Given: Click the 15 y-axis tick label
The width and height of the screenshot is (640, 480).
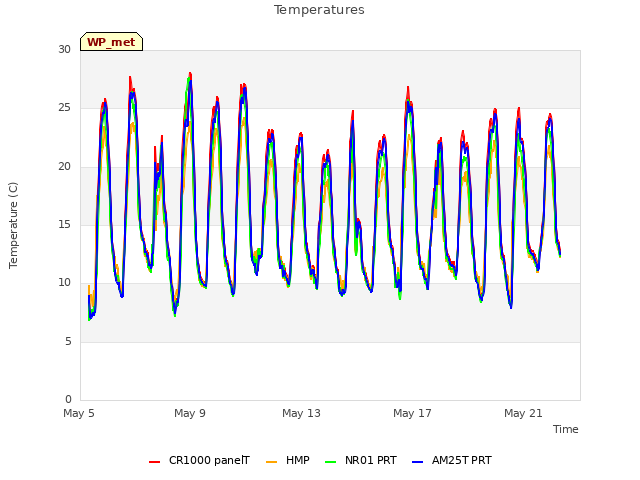Looking at the screenshot, I should coord(64,224).
